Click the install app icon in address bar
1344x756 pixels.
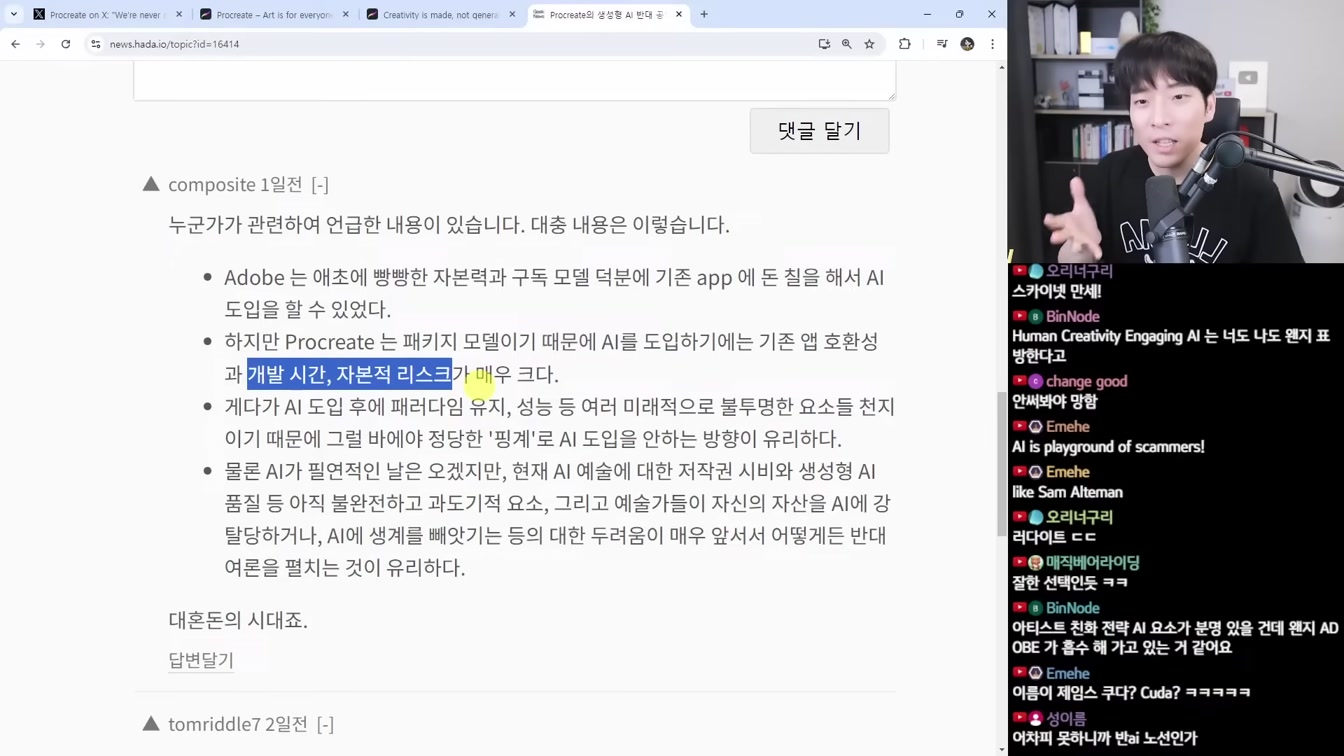pyautogui.click(x=824, y=44)
